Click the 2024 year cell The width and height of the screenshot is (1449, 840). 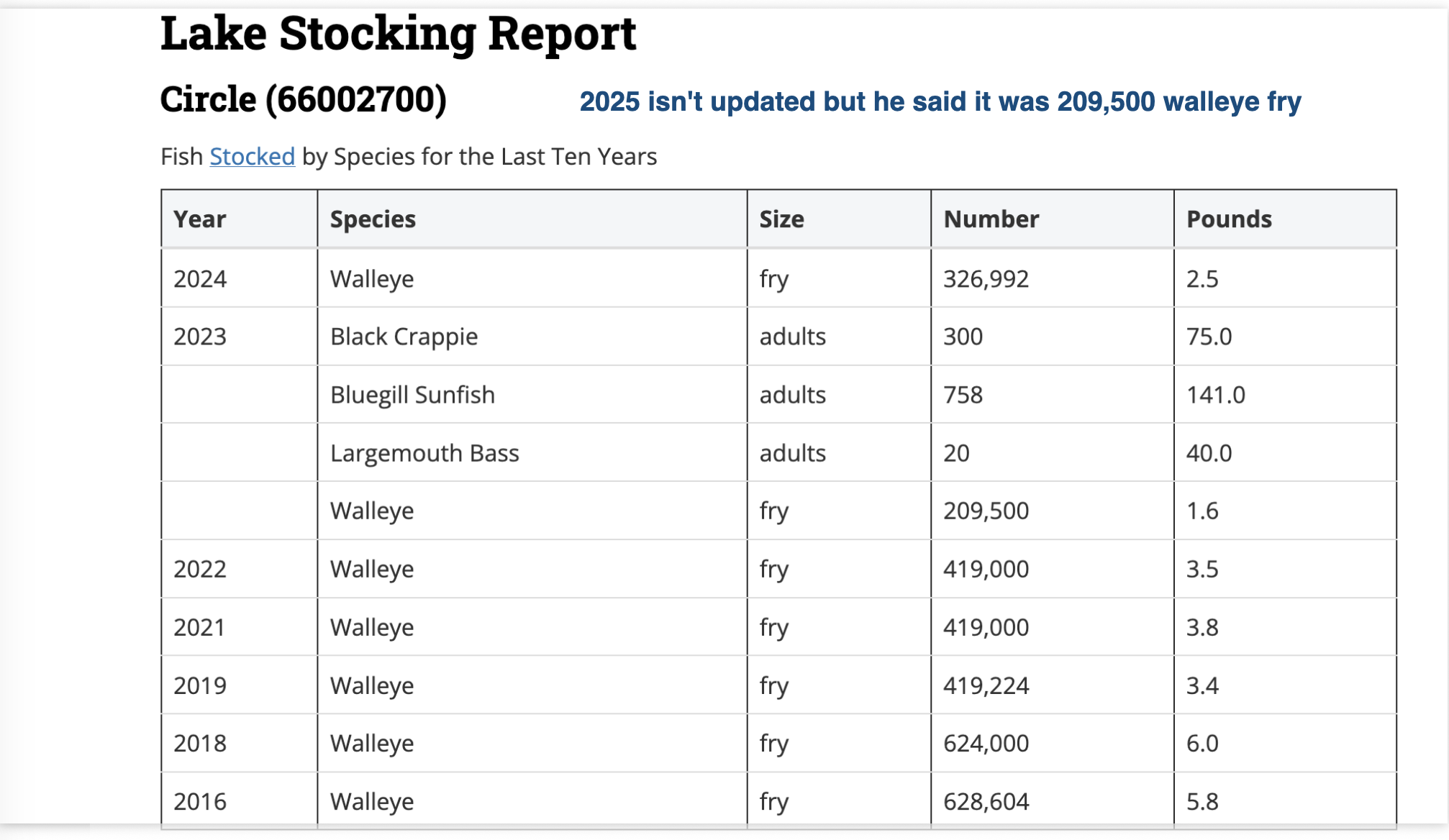pyautogui.click(x=200, y=279)
